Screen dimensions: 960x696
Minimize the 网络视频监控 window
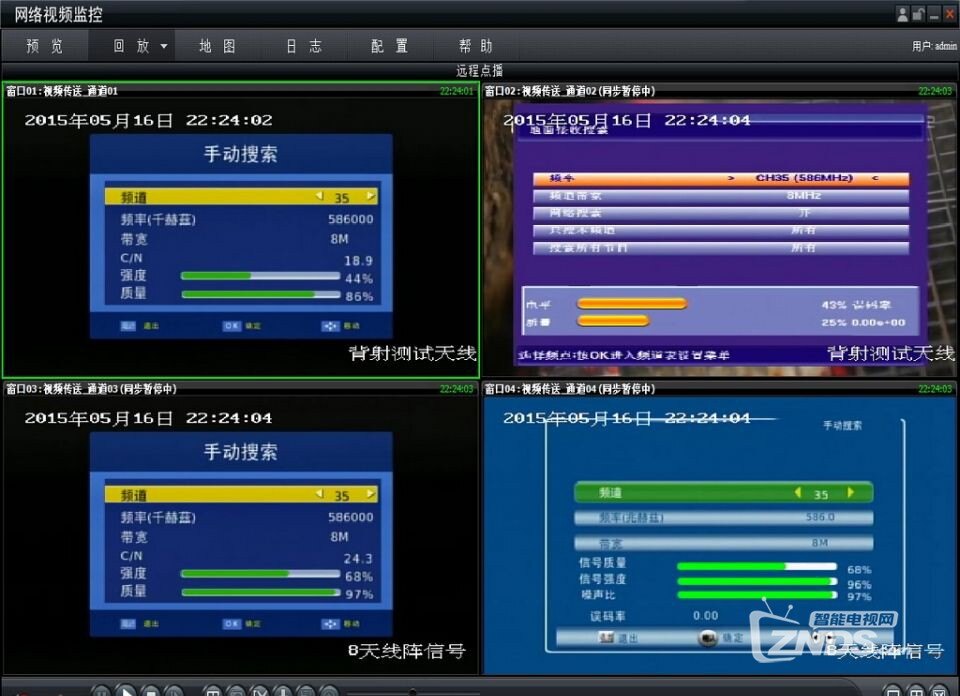pos(934,14)
